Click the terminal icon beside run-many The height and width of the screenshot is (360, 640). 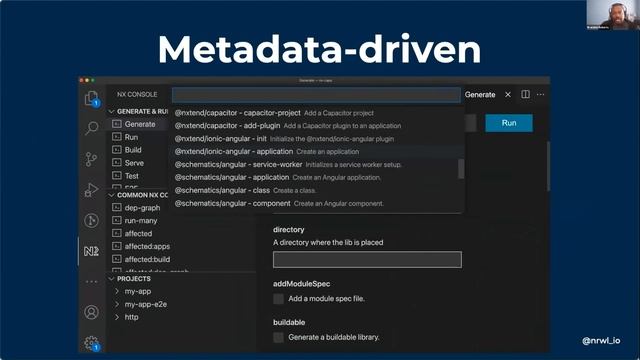point(117,220)
